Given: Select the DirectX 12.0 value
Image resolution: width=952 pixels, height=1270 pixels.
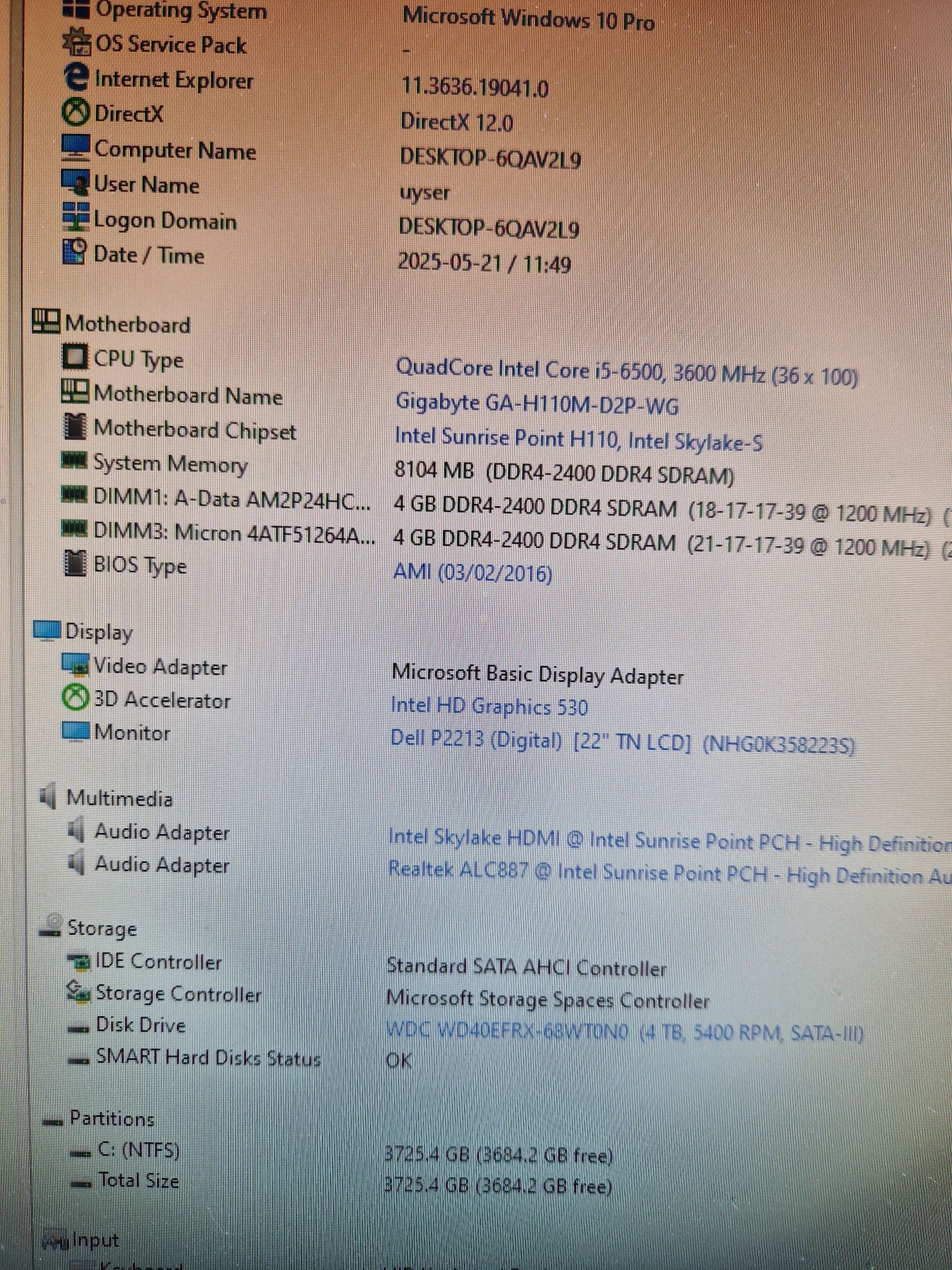Looking at the screenshot, I should pos(457,121).
